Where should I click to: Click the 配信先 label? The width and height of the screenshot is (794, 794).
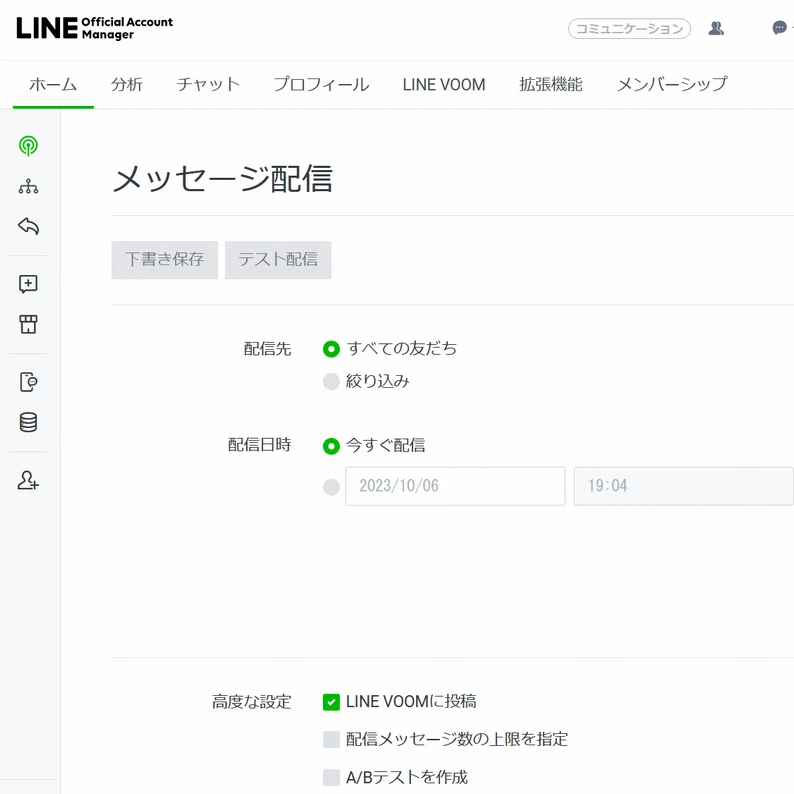[x=267, y=349]
